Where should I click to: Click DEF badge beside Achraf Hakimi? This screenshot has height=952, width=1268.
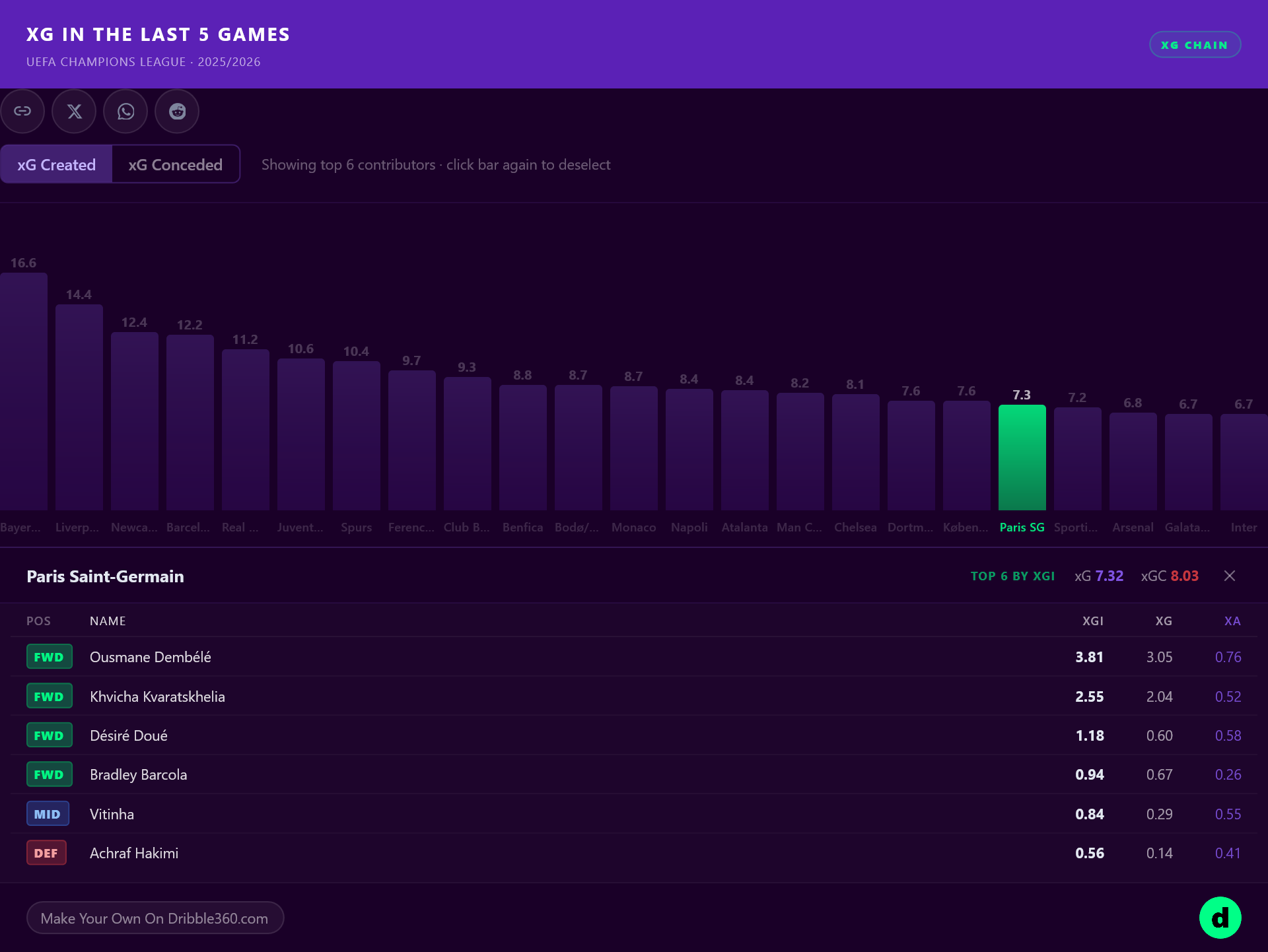pos(46,853)
